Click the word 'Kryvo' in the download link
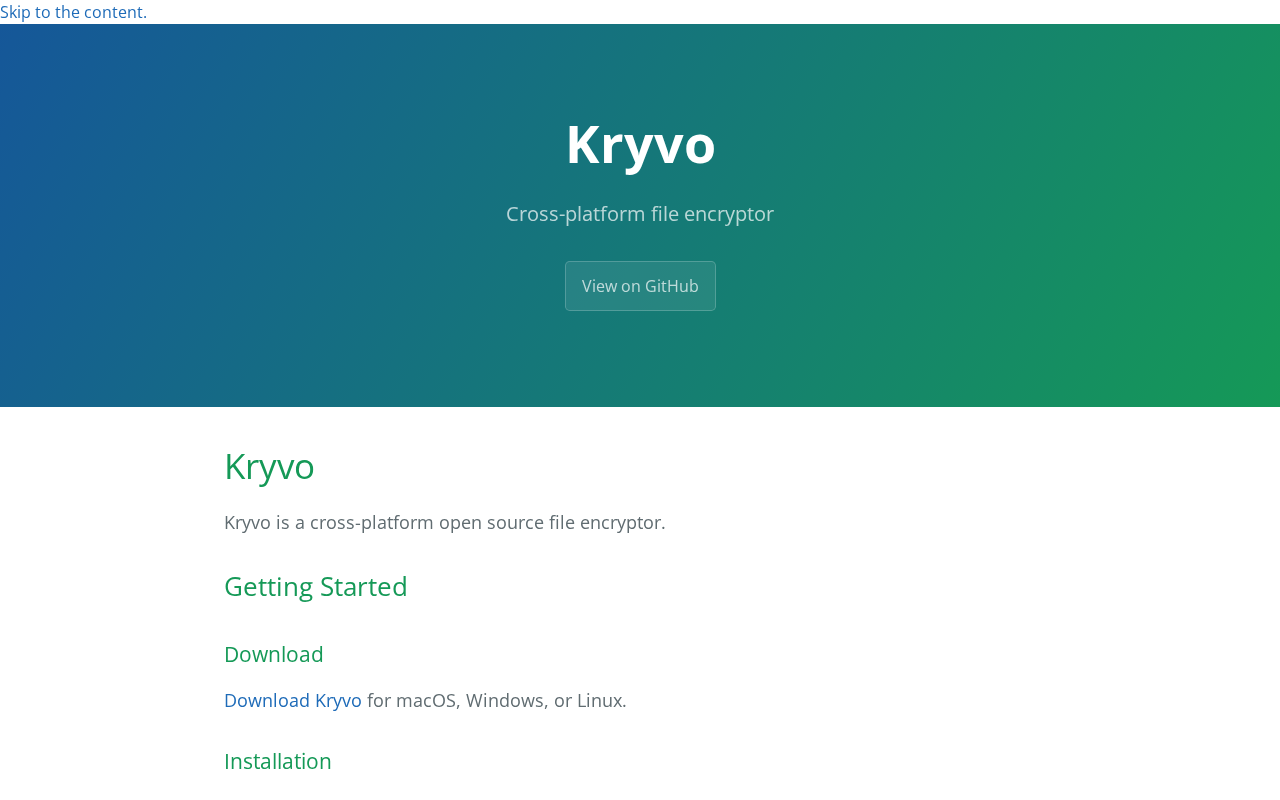Screen dimensions: 1280x800 [338, 700]
